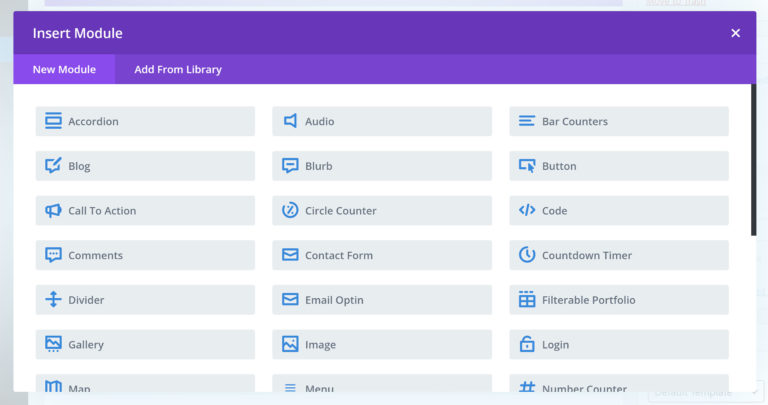Image resolution: width=768 pixels, height=405 pixels.
Task: Click the Login padlock icon
Action: tap(527, 344)
